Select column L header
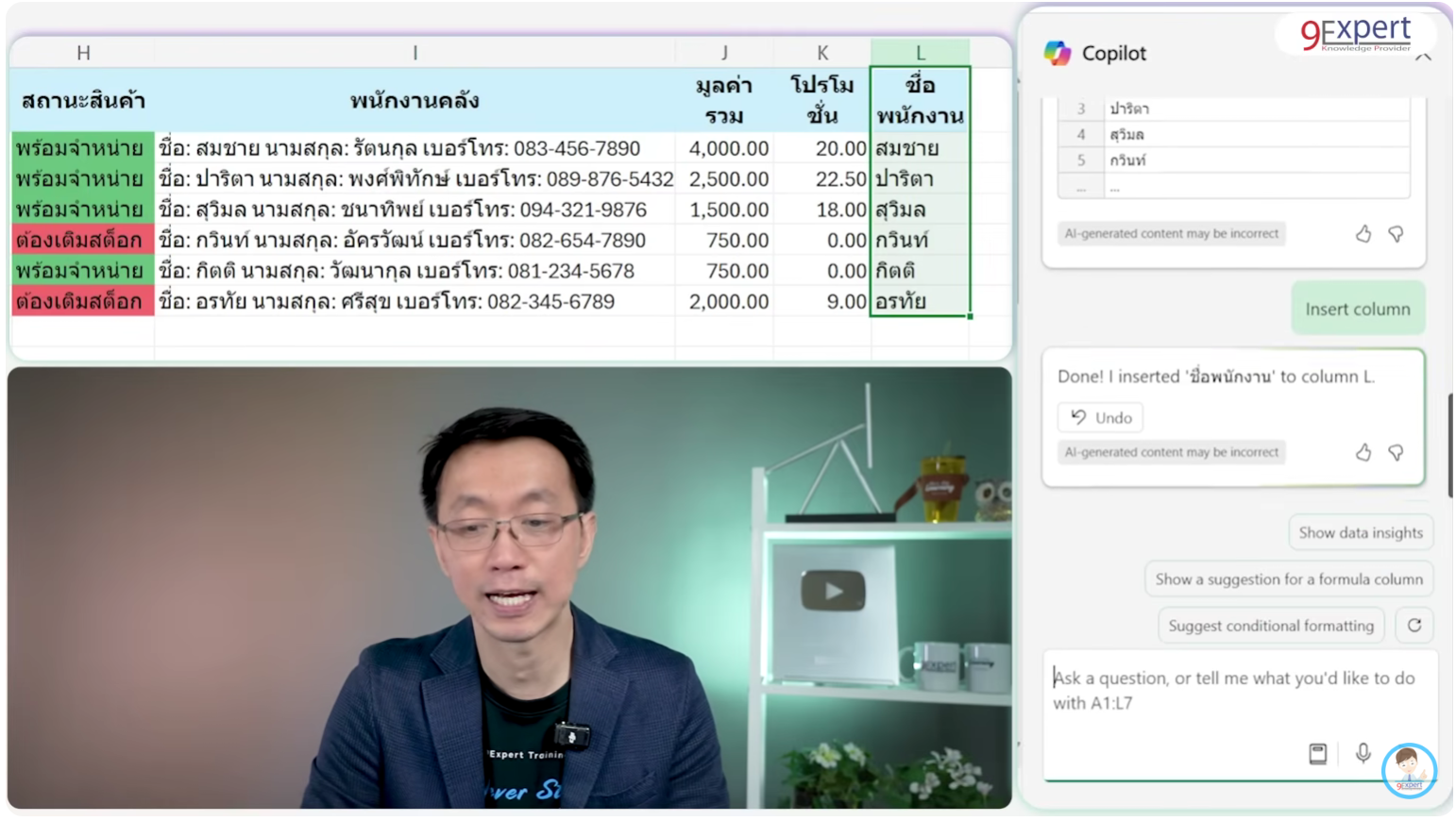The image size is (1456, 821). point(920,53)
